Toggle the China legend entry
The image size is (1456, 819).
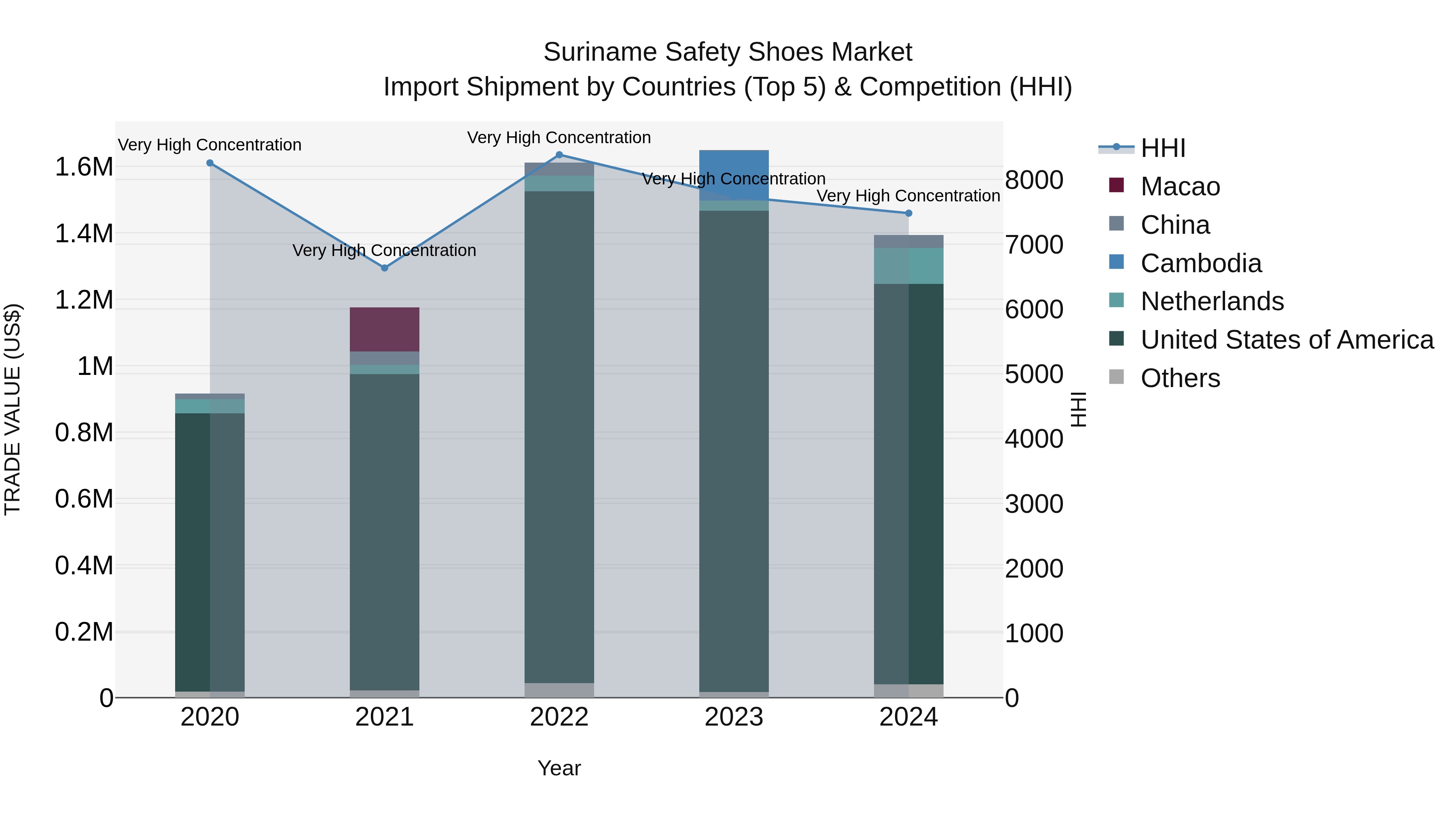coord(1159,225)
